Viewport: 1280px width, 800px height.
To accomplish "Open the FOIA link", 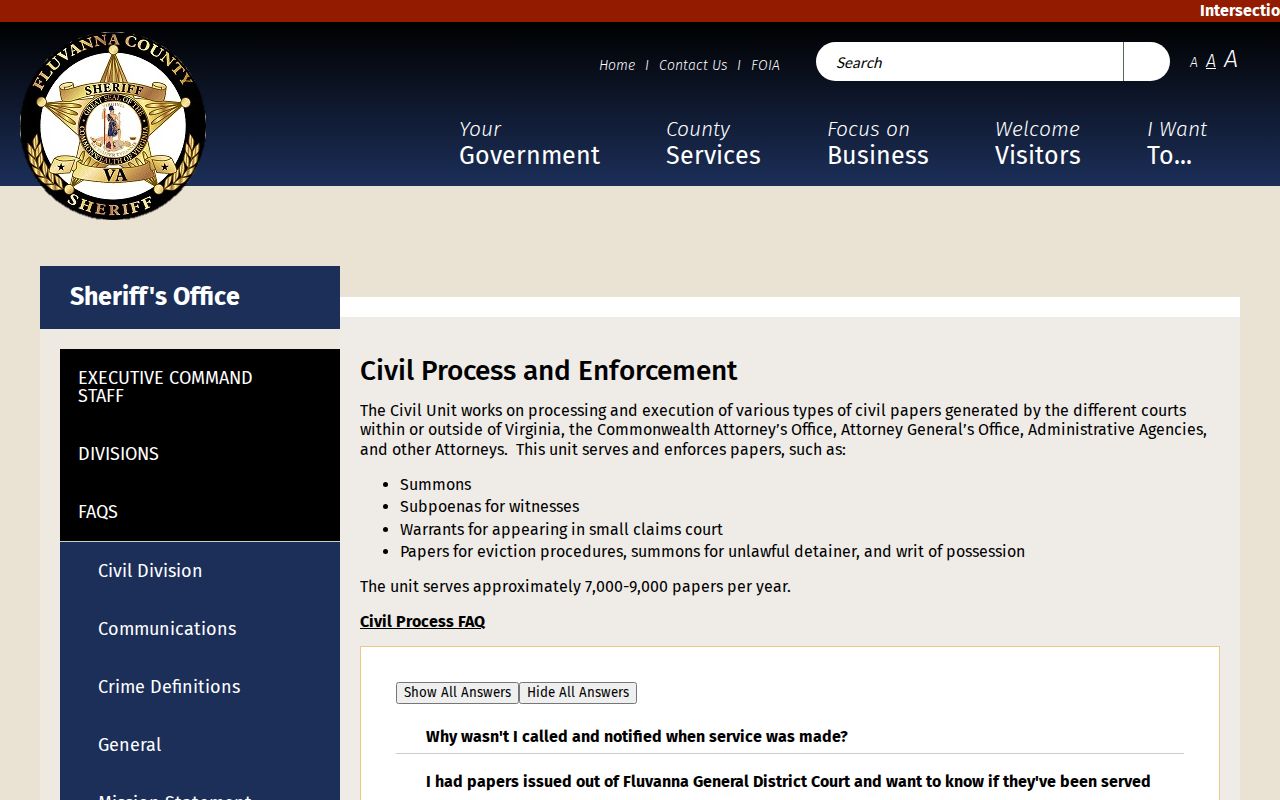I will tap(765, 65).
